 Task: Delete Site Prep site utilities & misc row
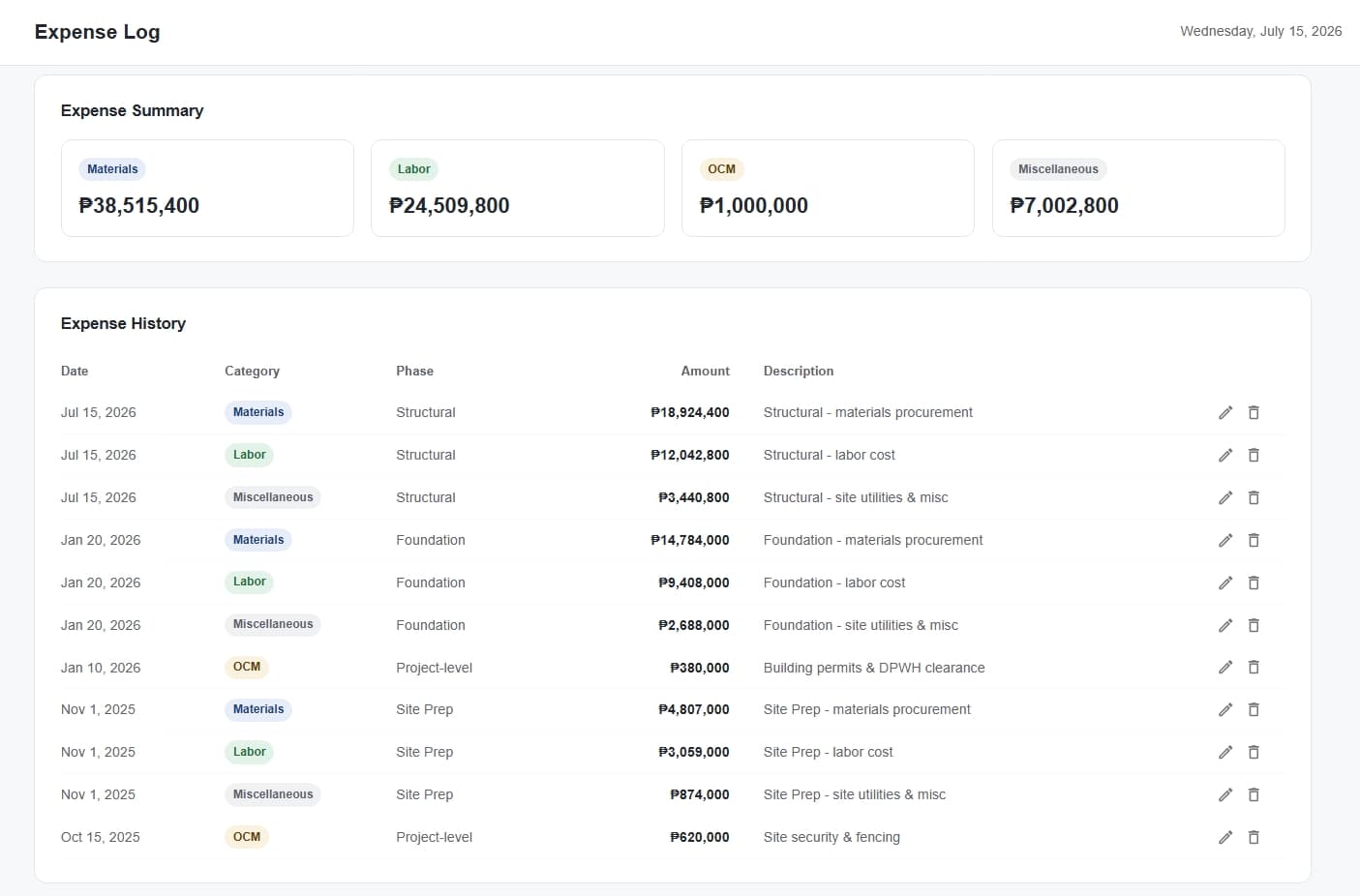point(1254,794)
